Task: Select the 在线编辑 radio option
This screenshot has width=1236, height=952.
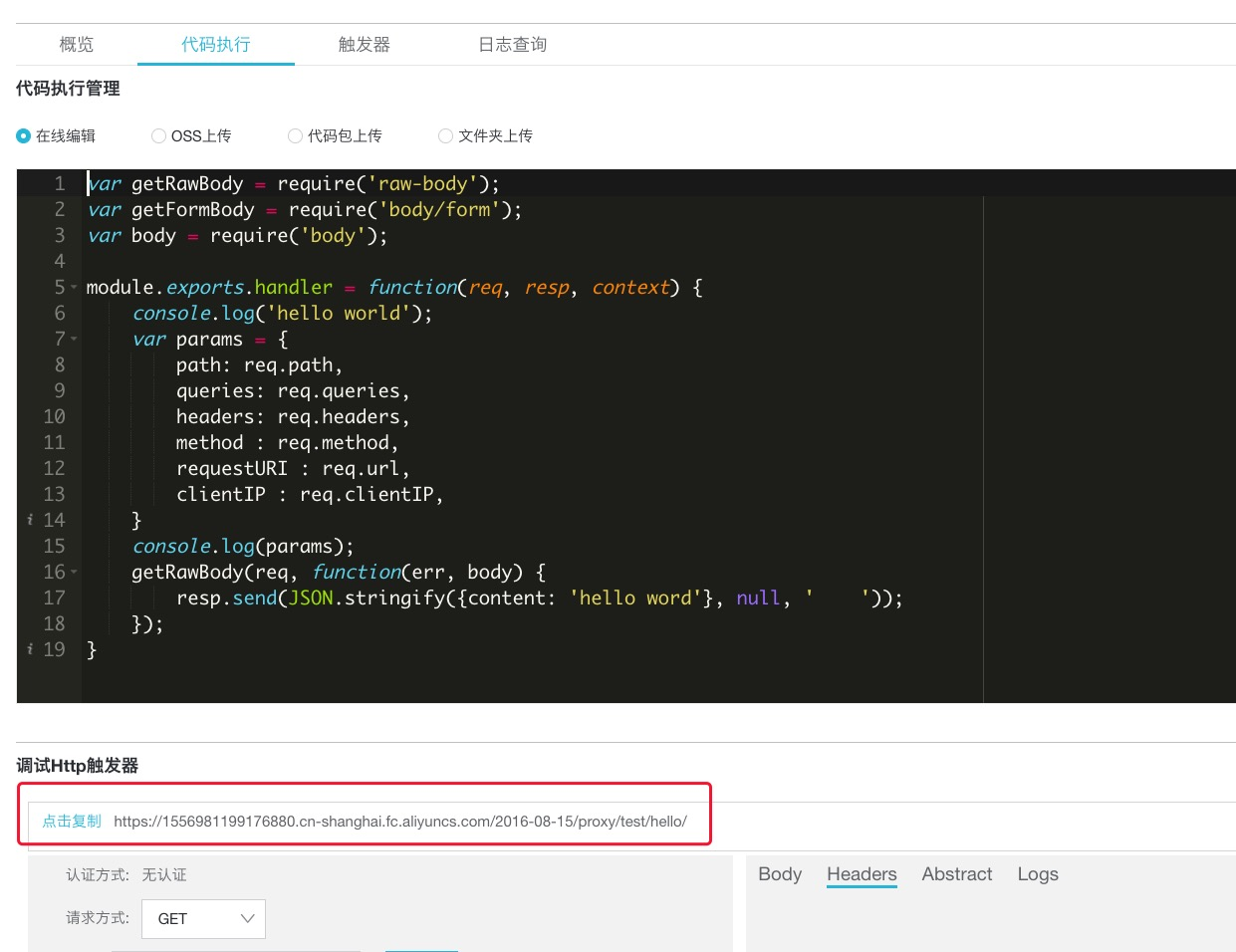Action: [24, 135]
